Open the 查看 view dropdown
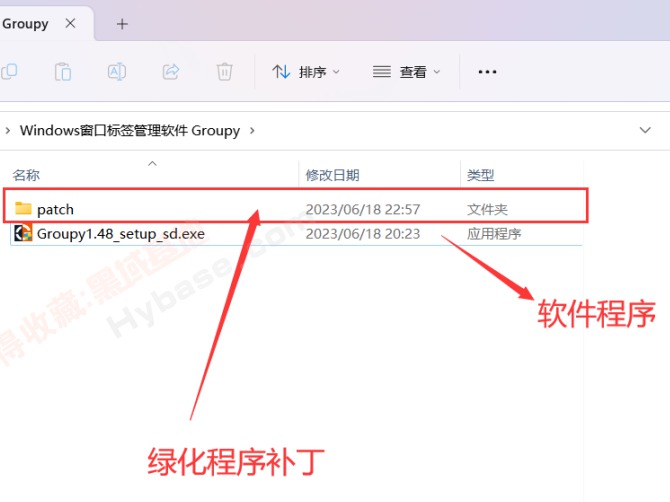Viewport: 670px width, 502px height. point(406,72)
